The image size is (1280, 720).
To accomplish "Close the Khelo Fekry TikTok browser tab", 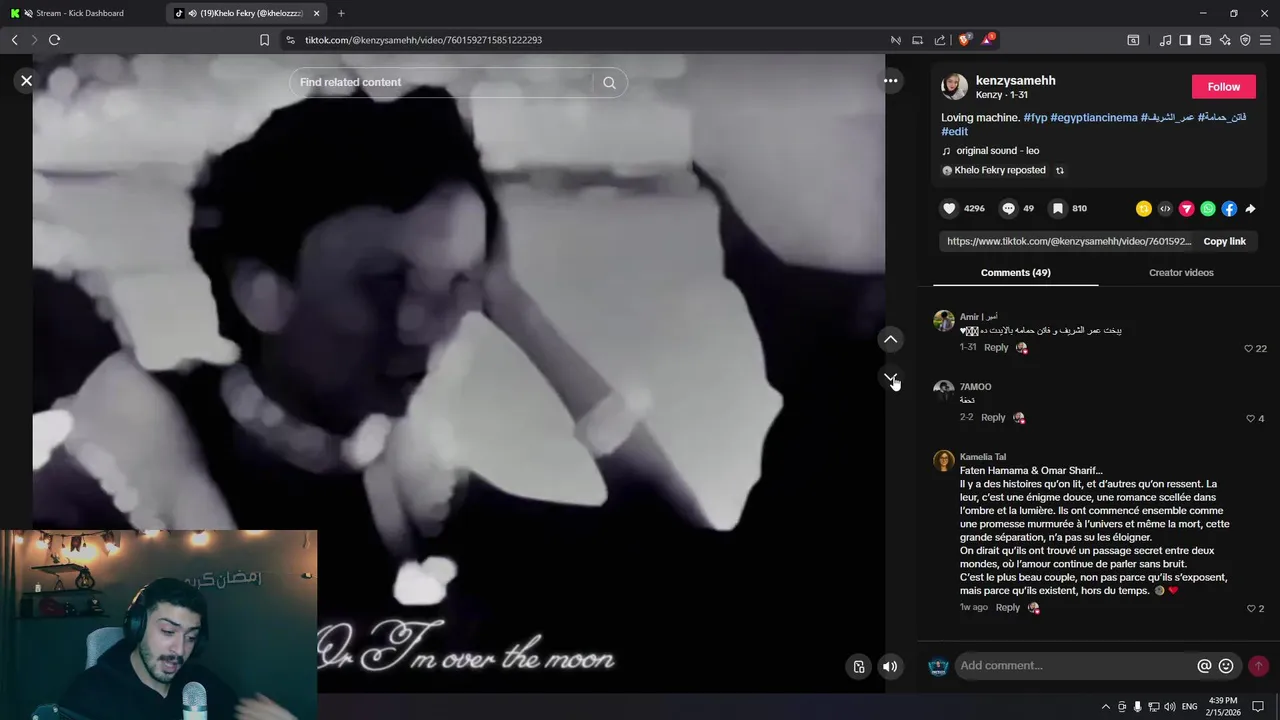I will pos(317,13).
